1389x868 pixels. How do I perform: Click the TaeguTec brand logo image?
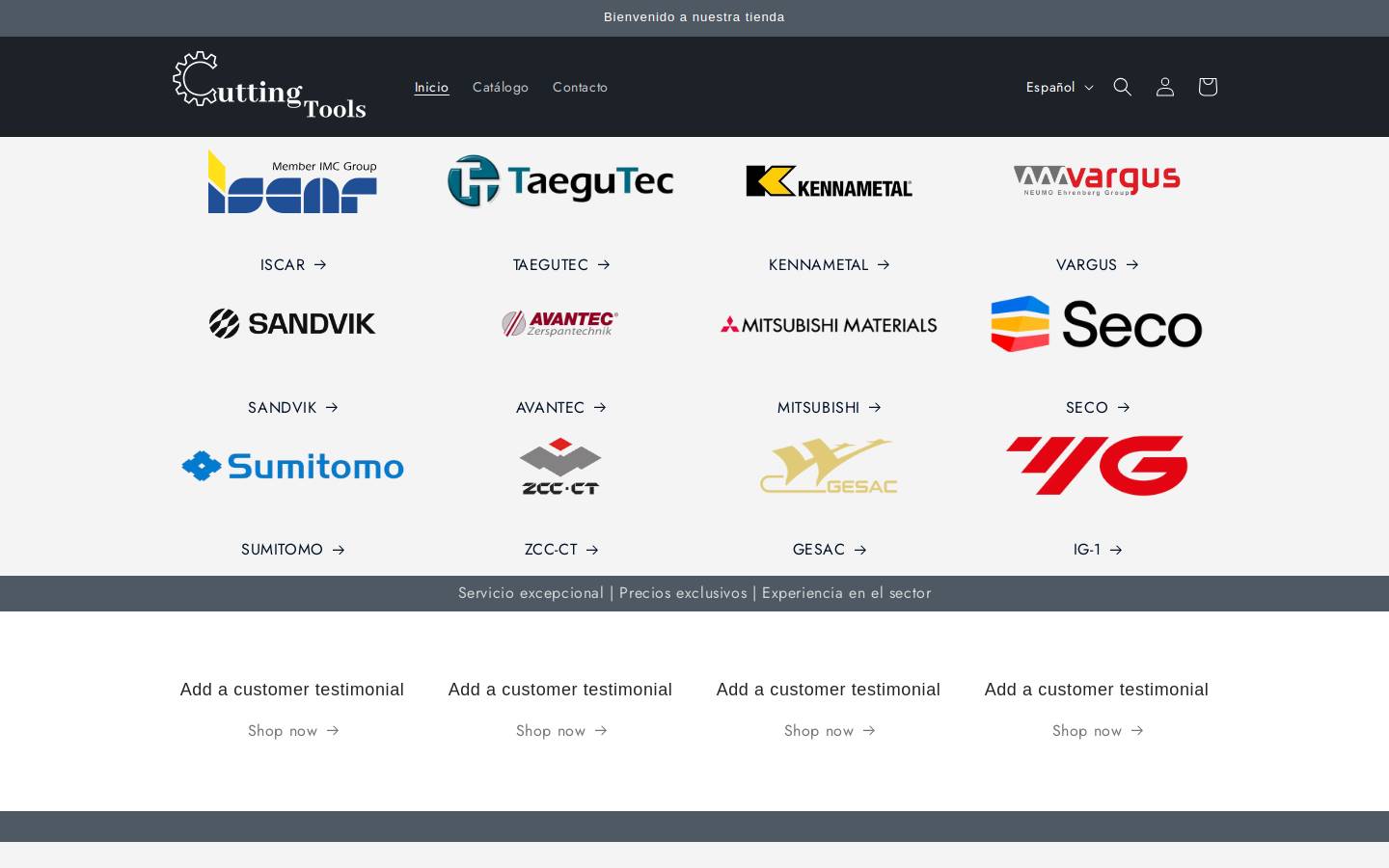coord(560,181)
